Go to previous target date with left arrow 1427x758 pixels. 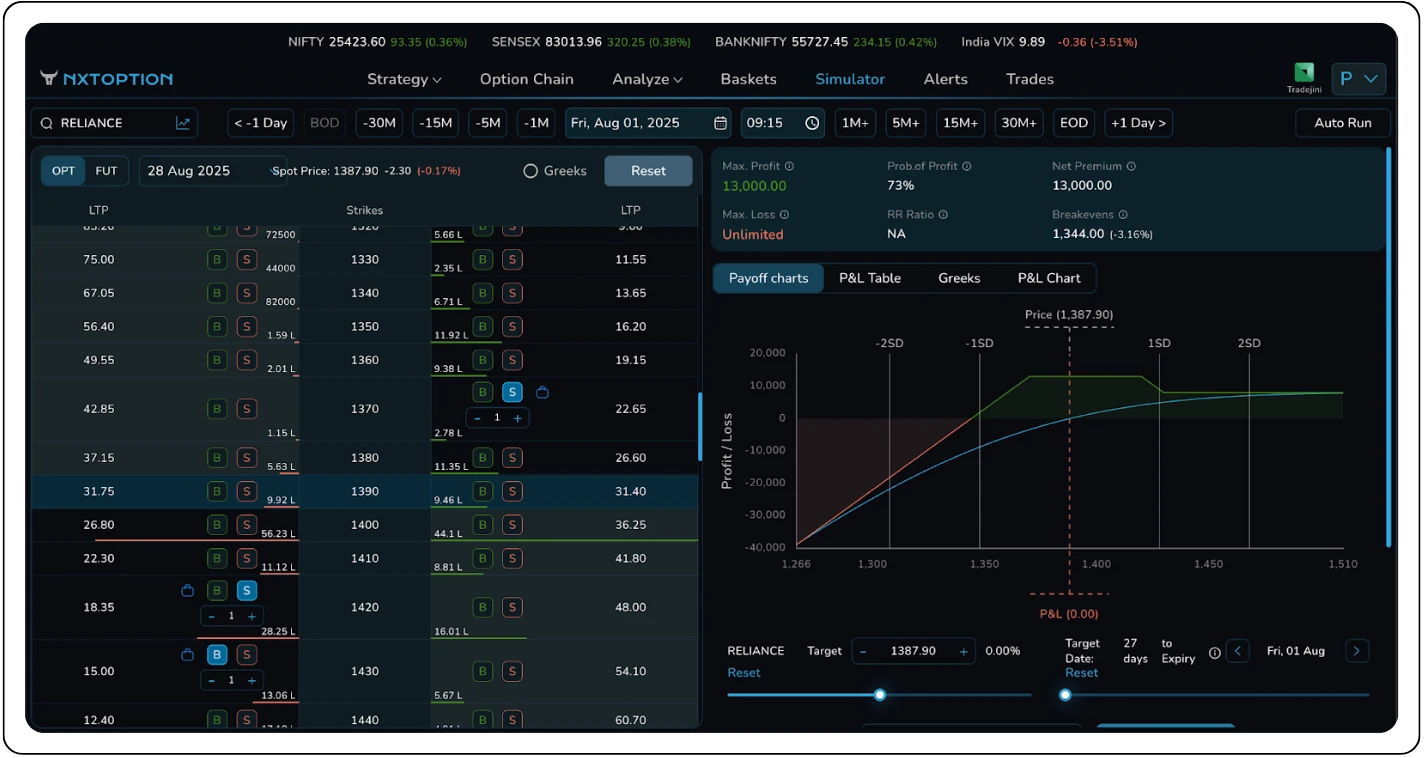coord(1238,651)
